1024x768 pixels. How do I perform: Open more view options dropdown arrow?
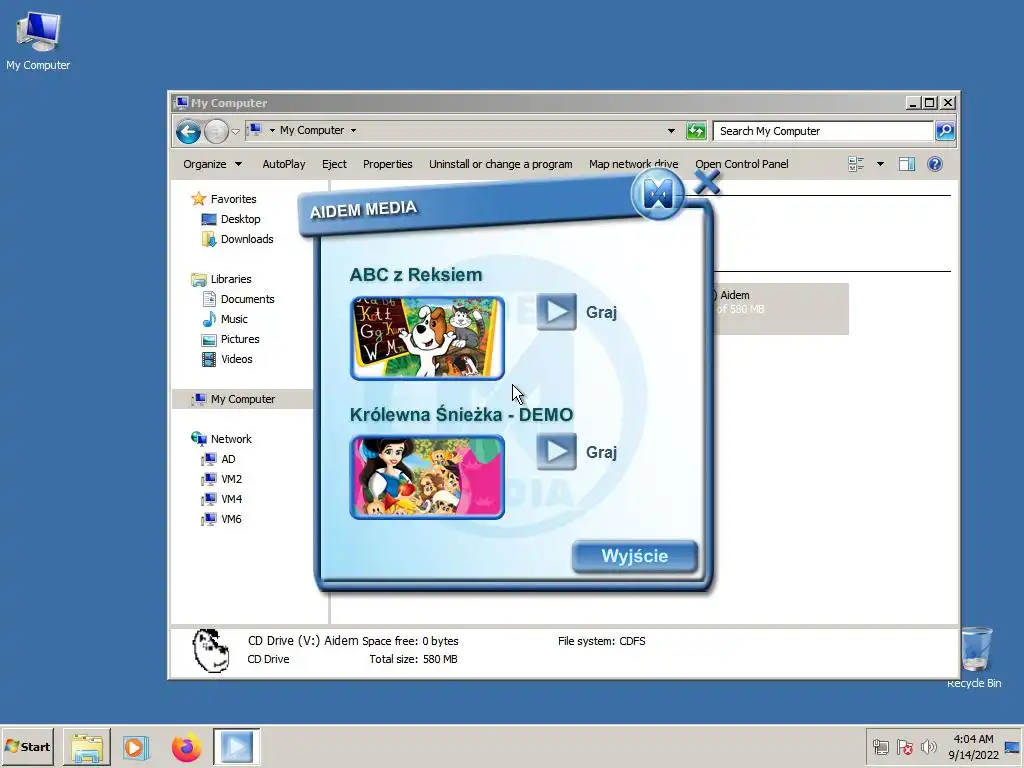(880, 164)
